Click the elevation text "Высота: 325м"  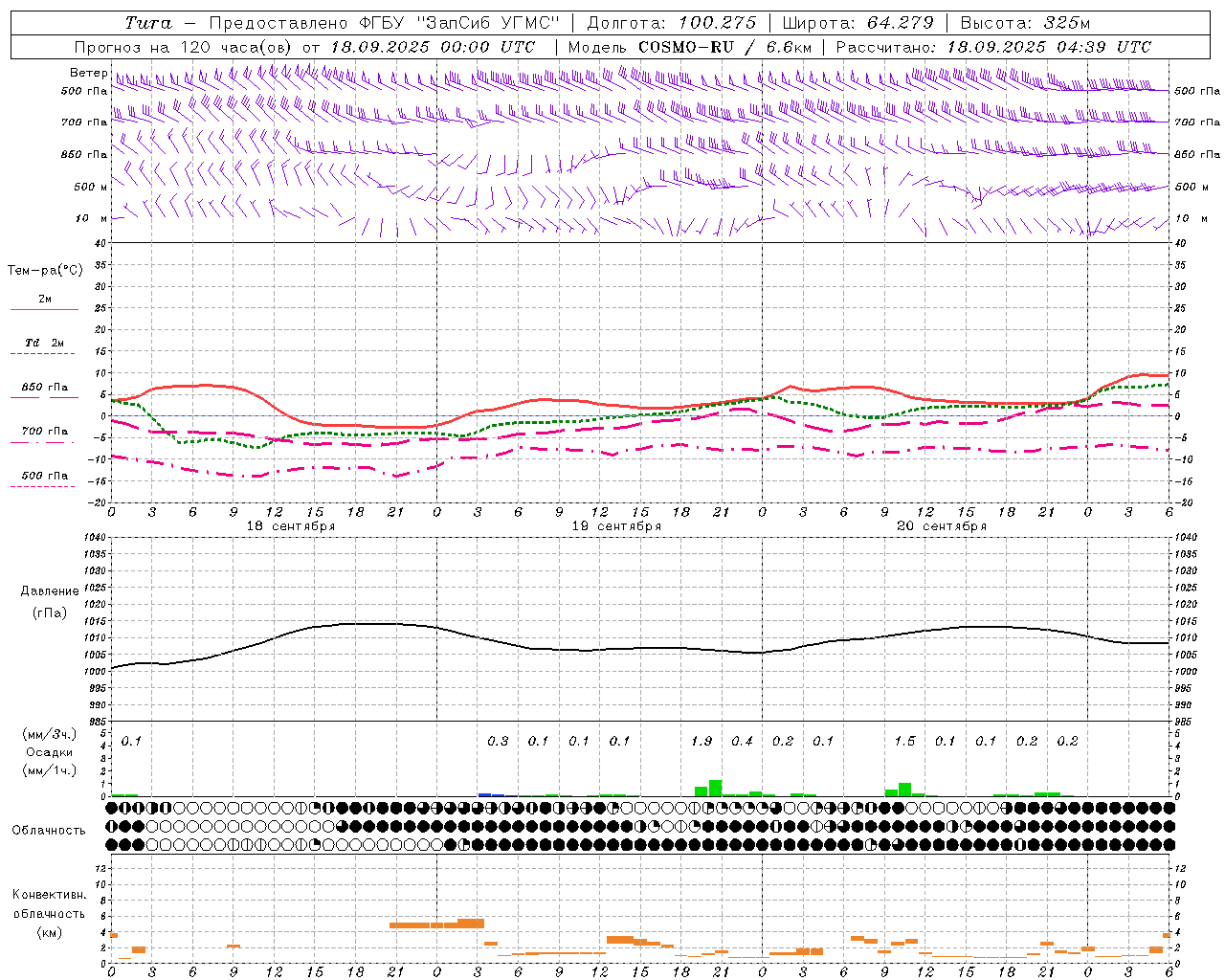(x=1025, y=23)
